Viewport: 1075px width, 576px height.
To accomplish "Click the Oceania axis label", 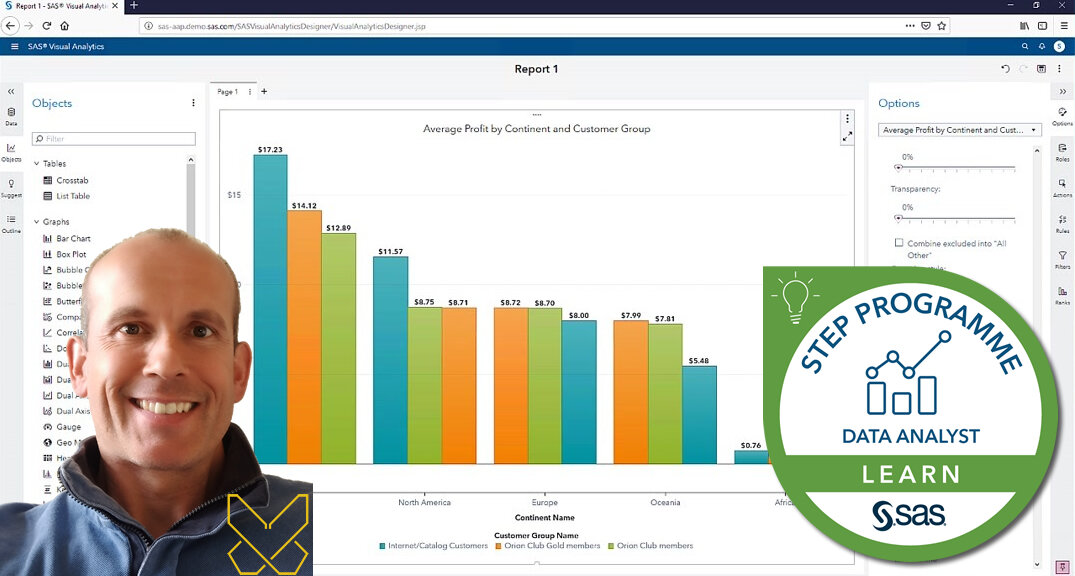I will point(665,503).
